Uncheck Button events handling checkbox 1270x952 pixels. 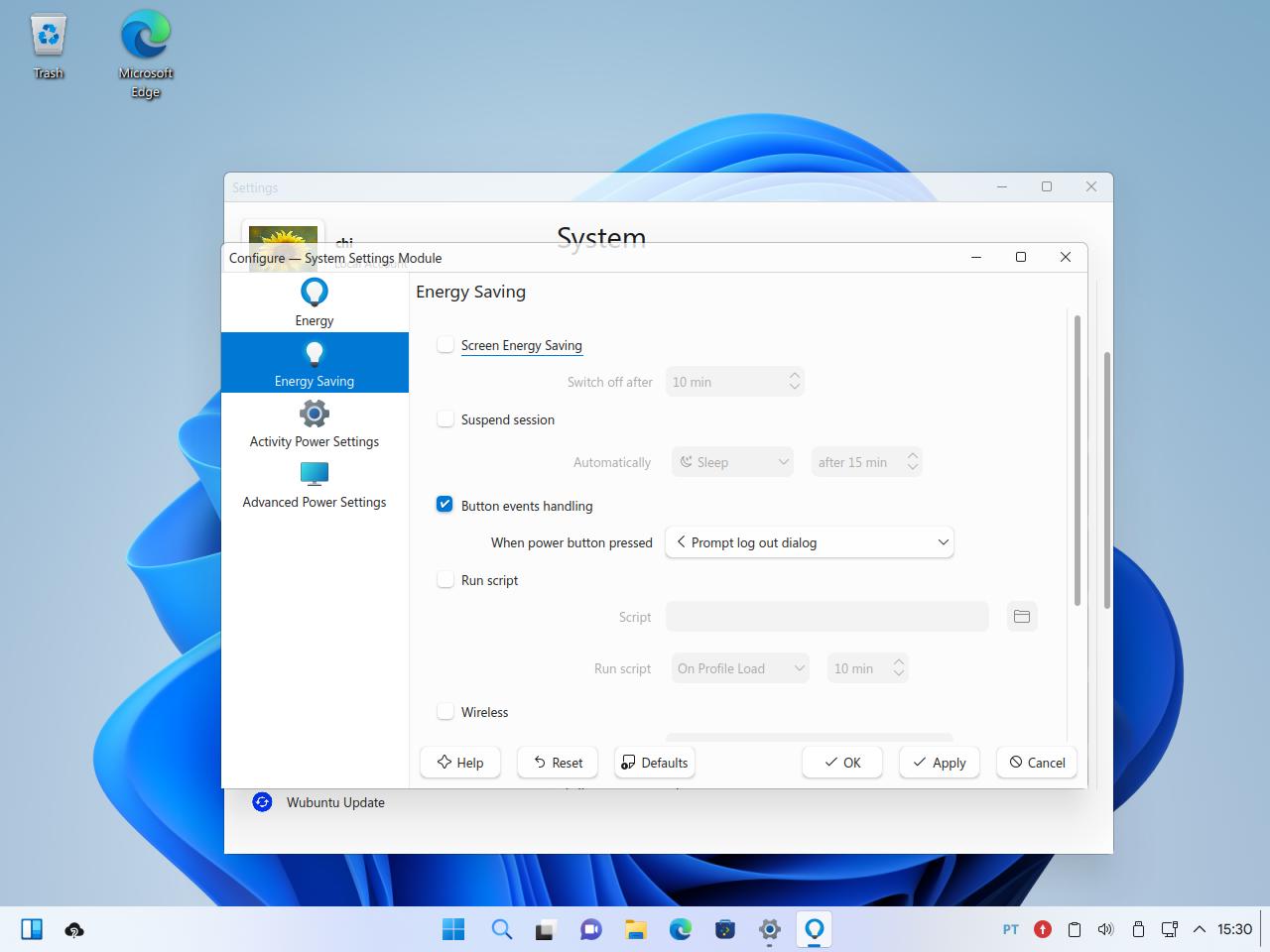point(445,505)
